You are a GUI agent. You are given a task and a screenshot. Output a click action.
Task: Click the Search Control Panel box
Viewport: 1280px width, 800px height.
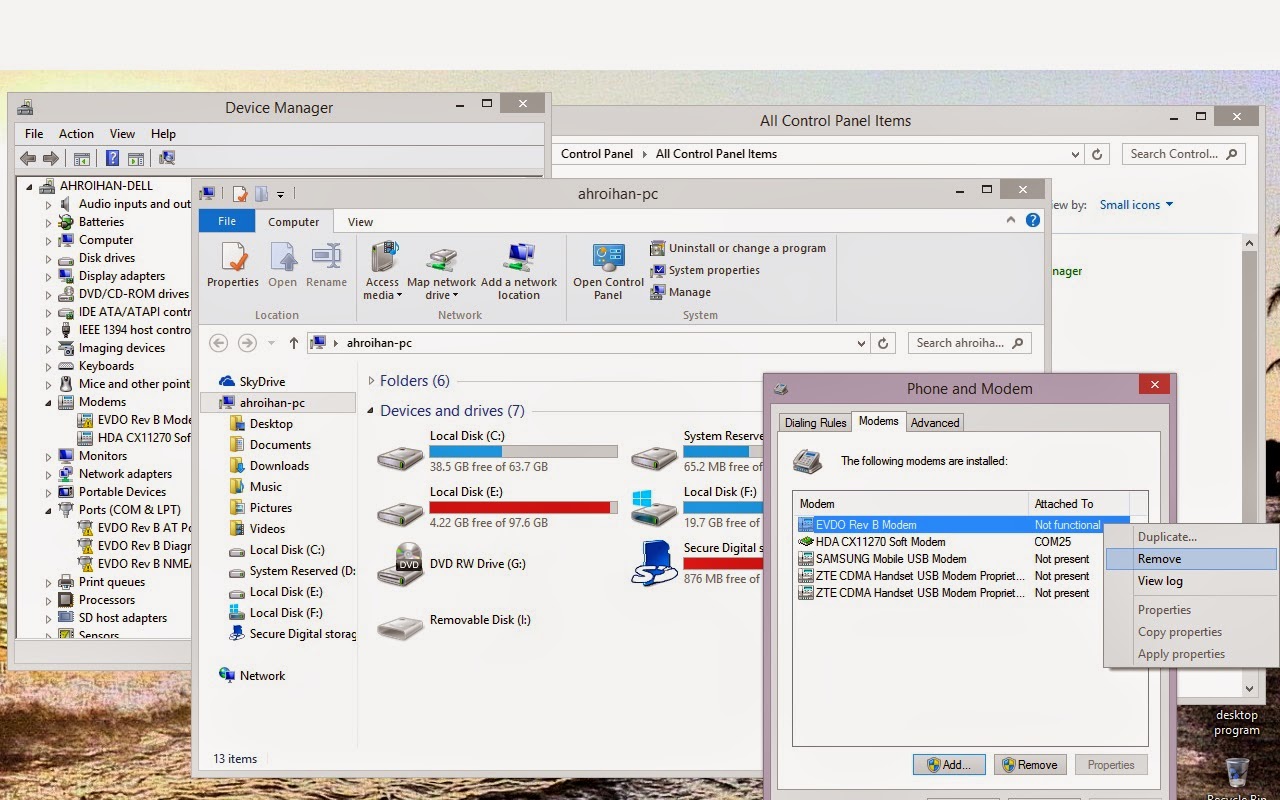tap(1184, 154)
